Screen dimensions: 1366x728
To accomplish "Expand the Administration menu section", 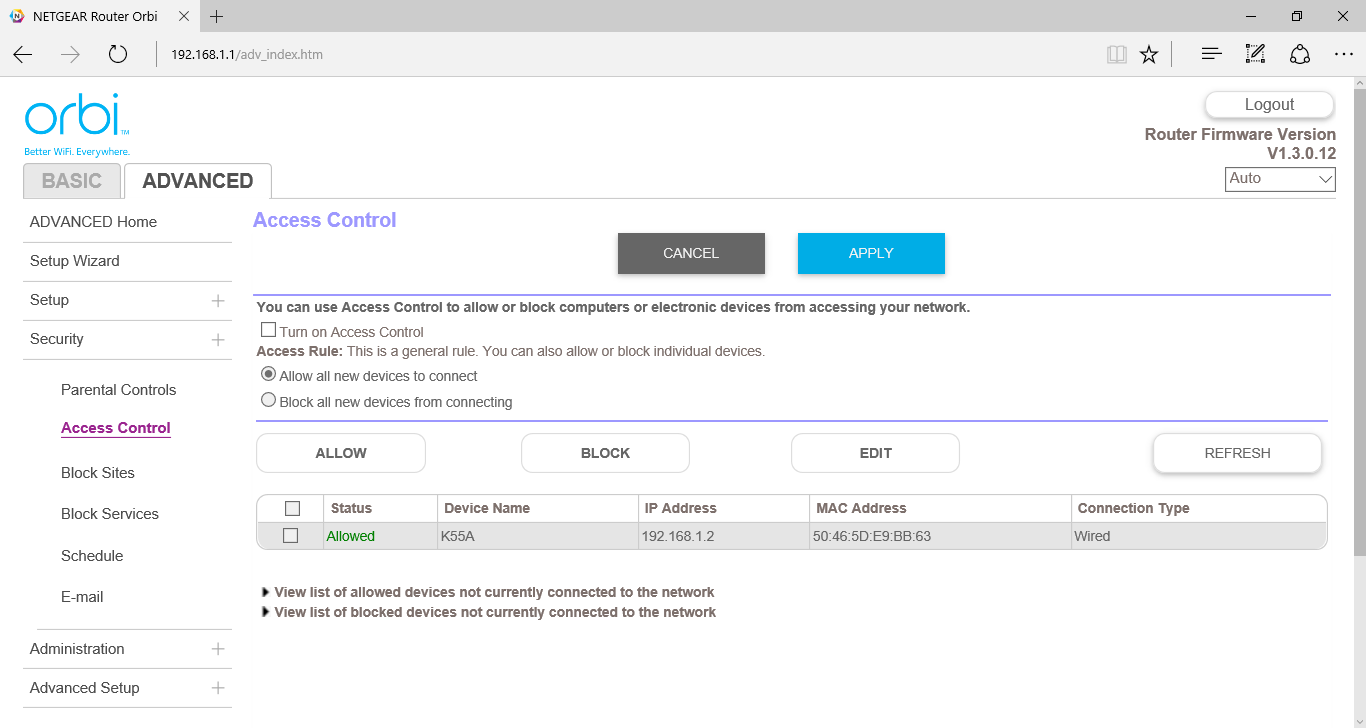I will pyautogui.click(x=217, y=649).
